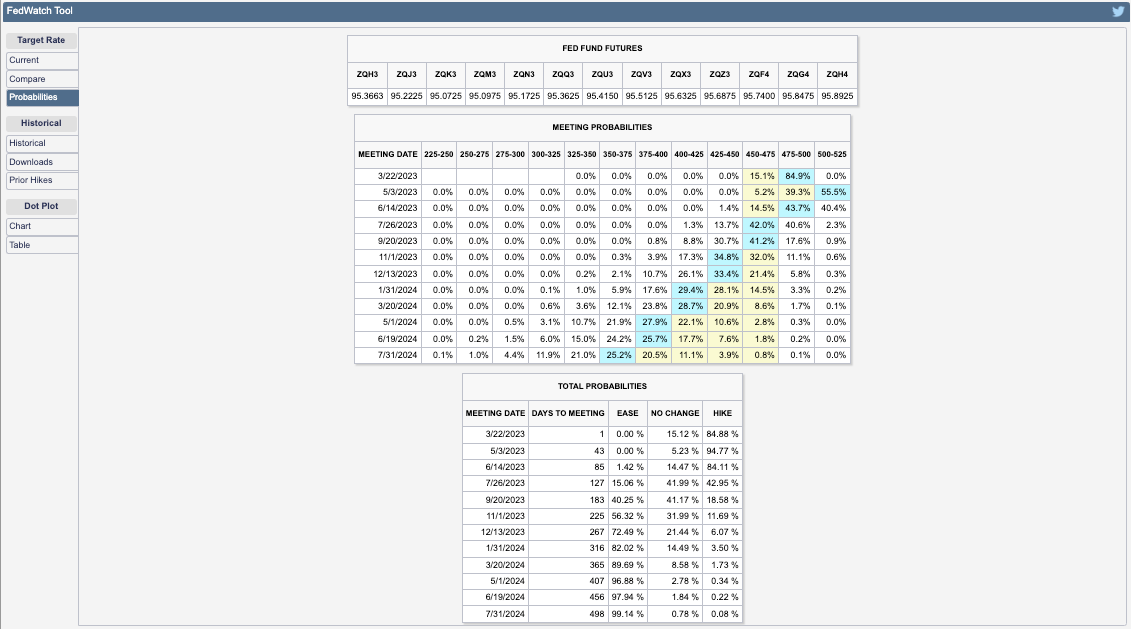
Task: Click the ZQH3 futures column header
Action: (367, 74)
